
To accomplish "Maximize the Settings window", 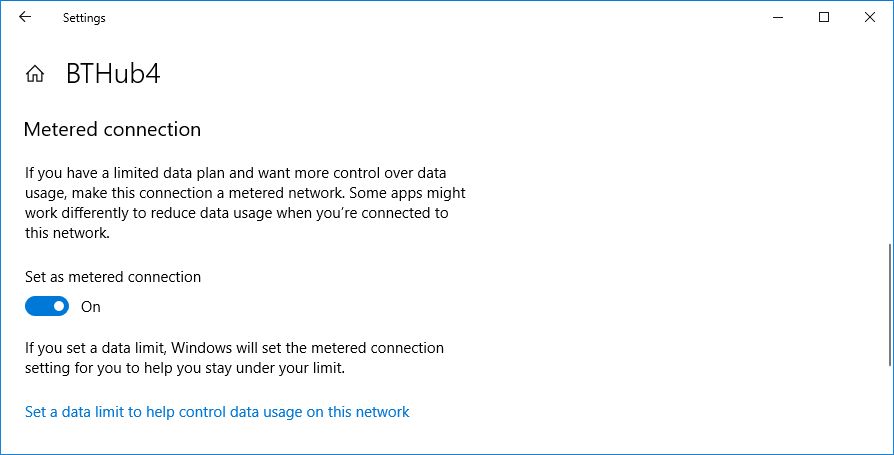I will click(x=824, y=17).
